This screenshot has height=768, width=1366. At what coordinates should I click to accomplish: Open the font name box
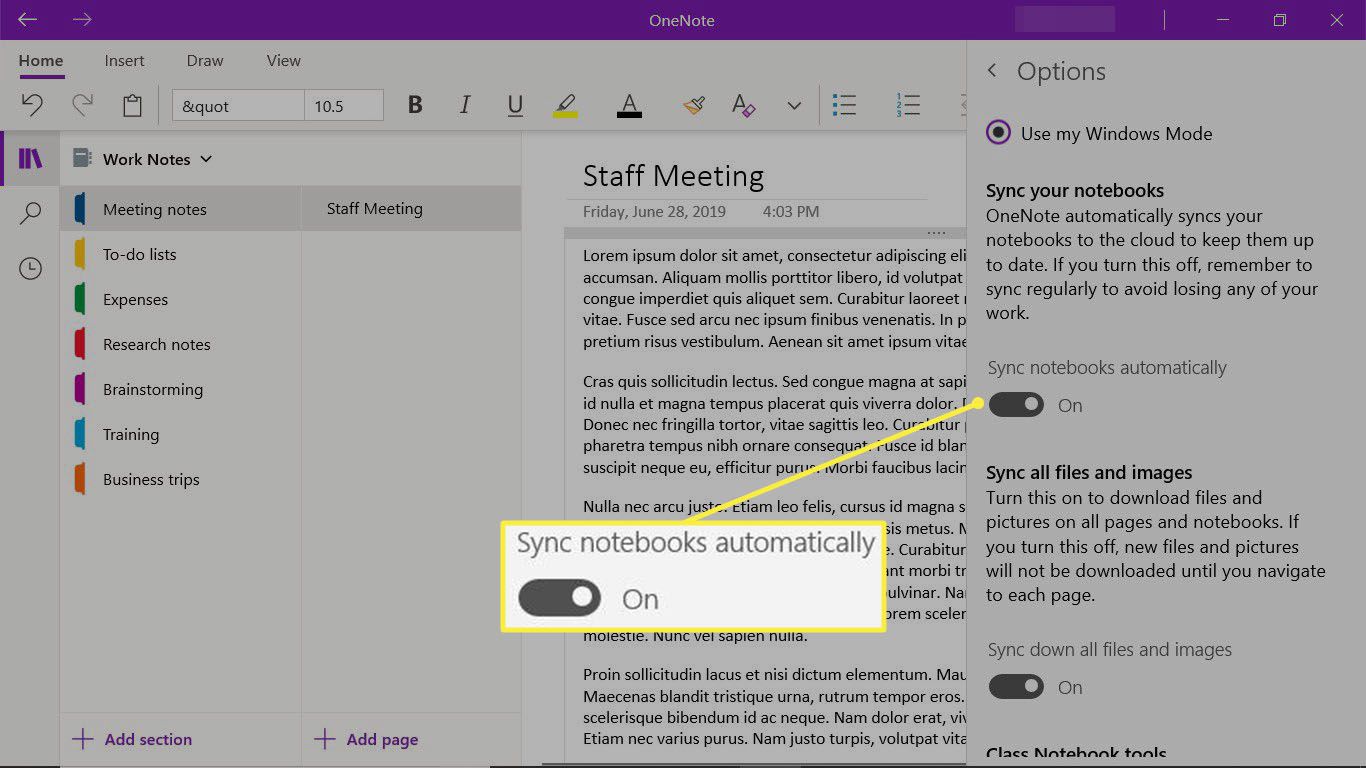(238, 105)
